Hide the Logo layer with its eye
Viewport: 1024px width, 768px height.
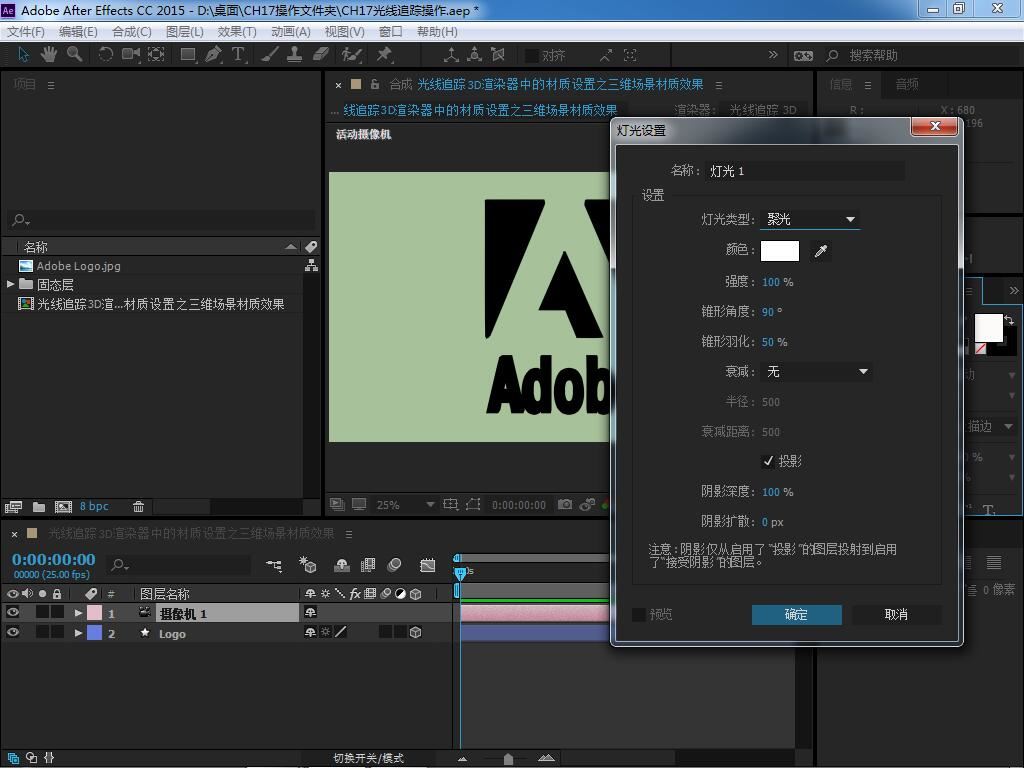click(x=12, y=632)
